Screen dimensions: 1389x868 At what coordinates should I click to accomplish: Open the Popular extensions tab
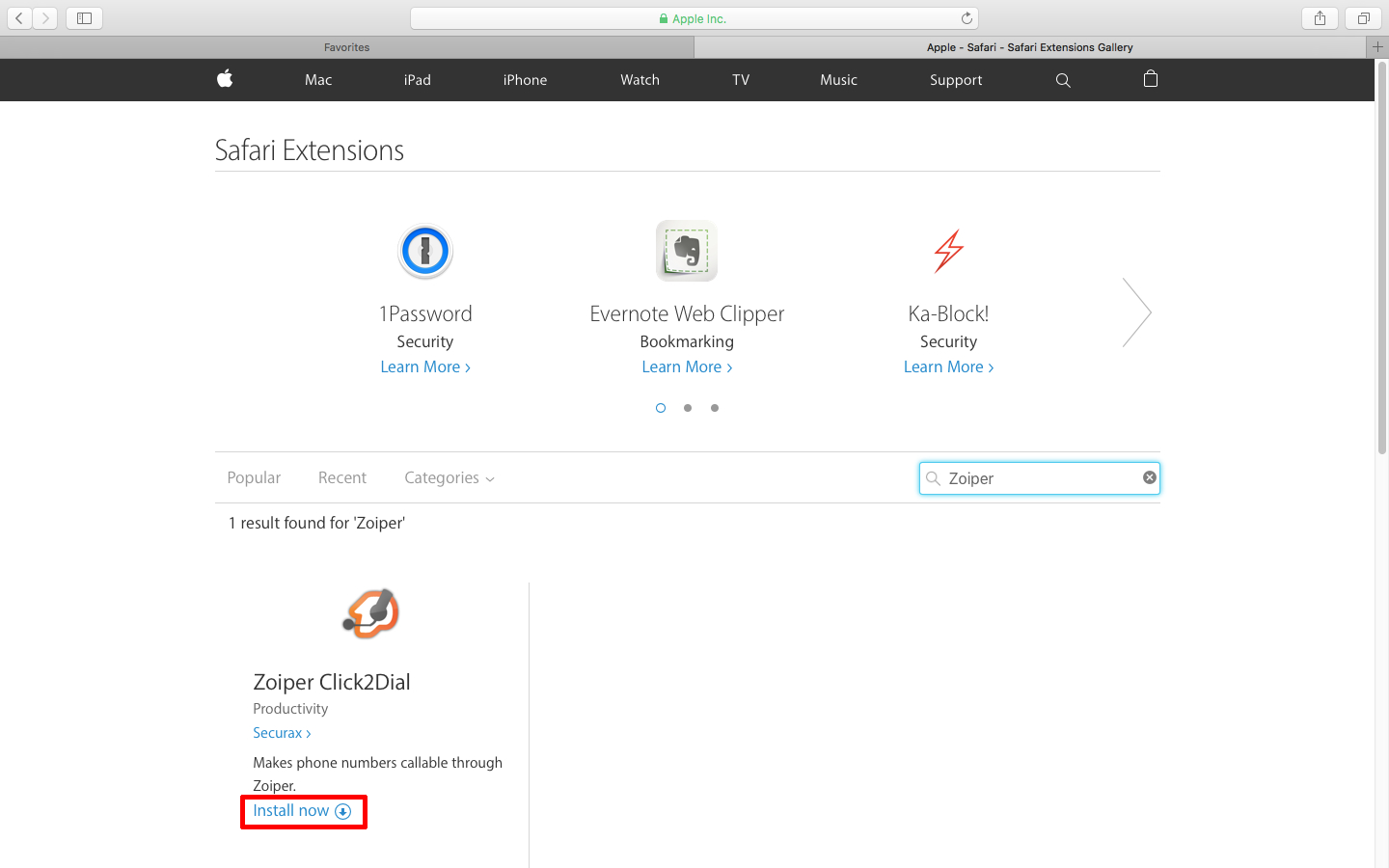coord(254,478)
